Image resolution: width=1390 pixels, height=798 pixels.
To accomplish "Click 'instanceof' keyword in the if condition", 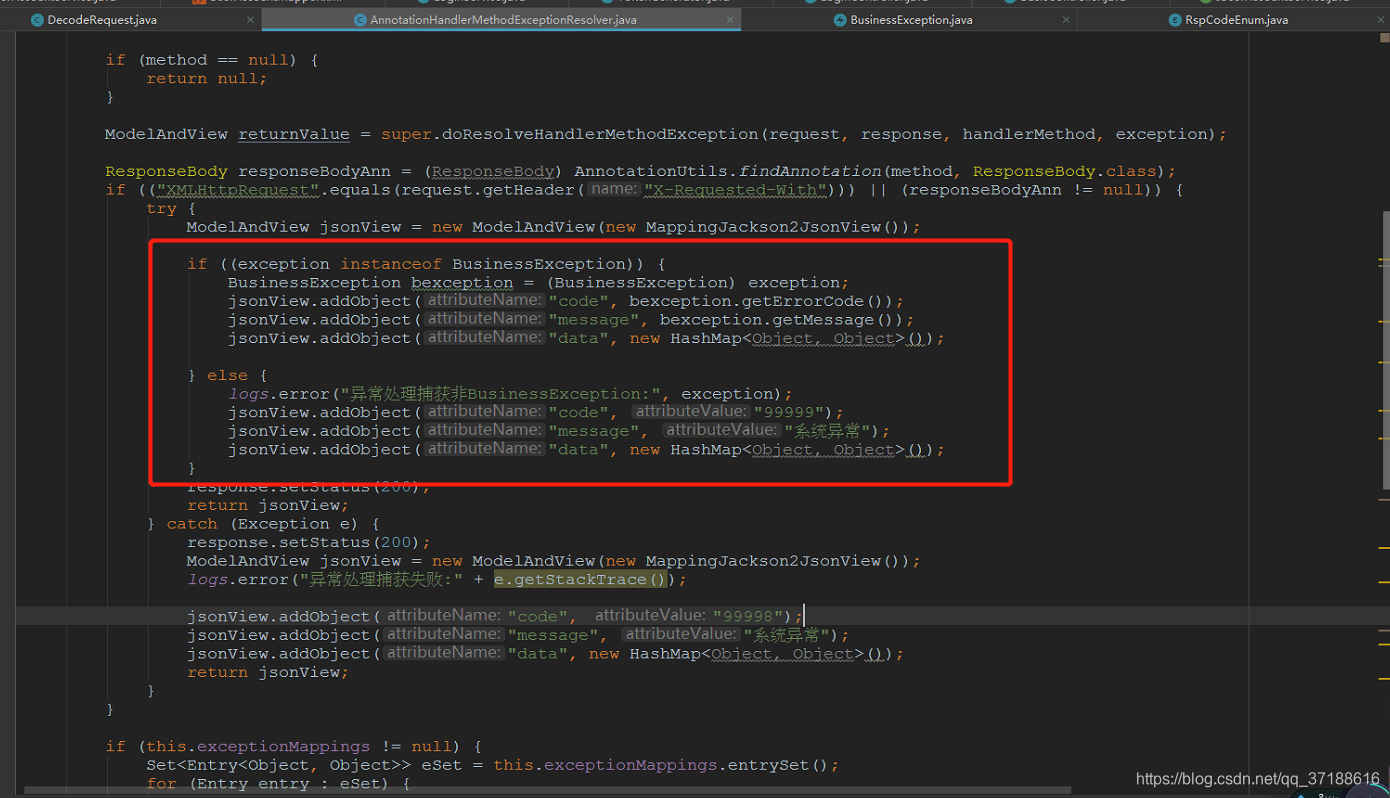I will click(x=391, y=264).
